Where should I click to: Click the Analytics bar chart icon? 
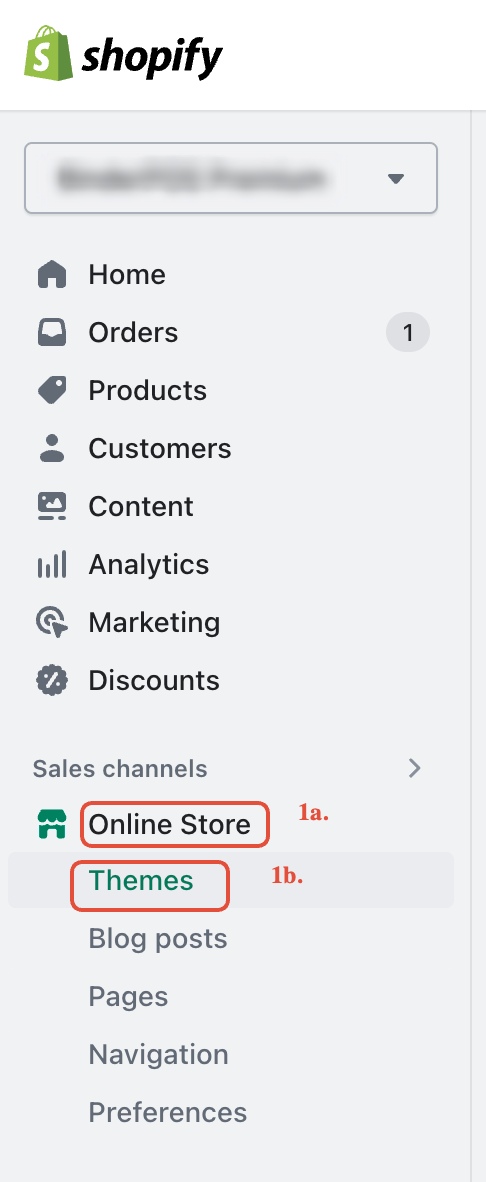click(x=52, y=564)
